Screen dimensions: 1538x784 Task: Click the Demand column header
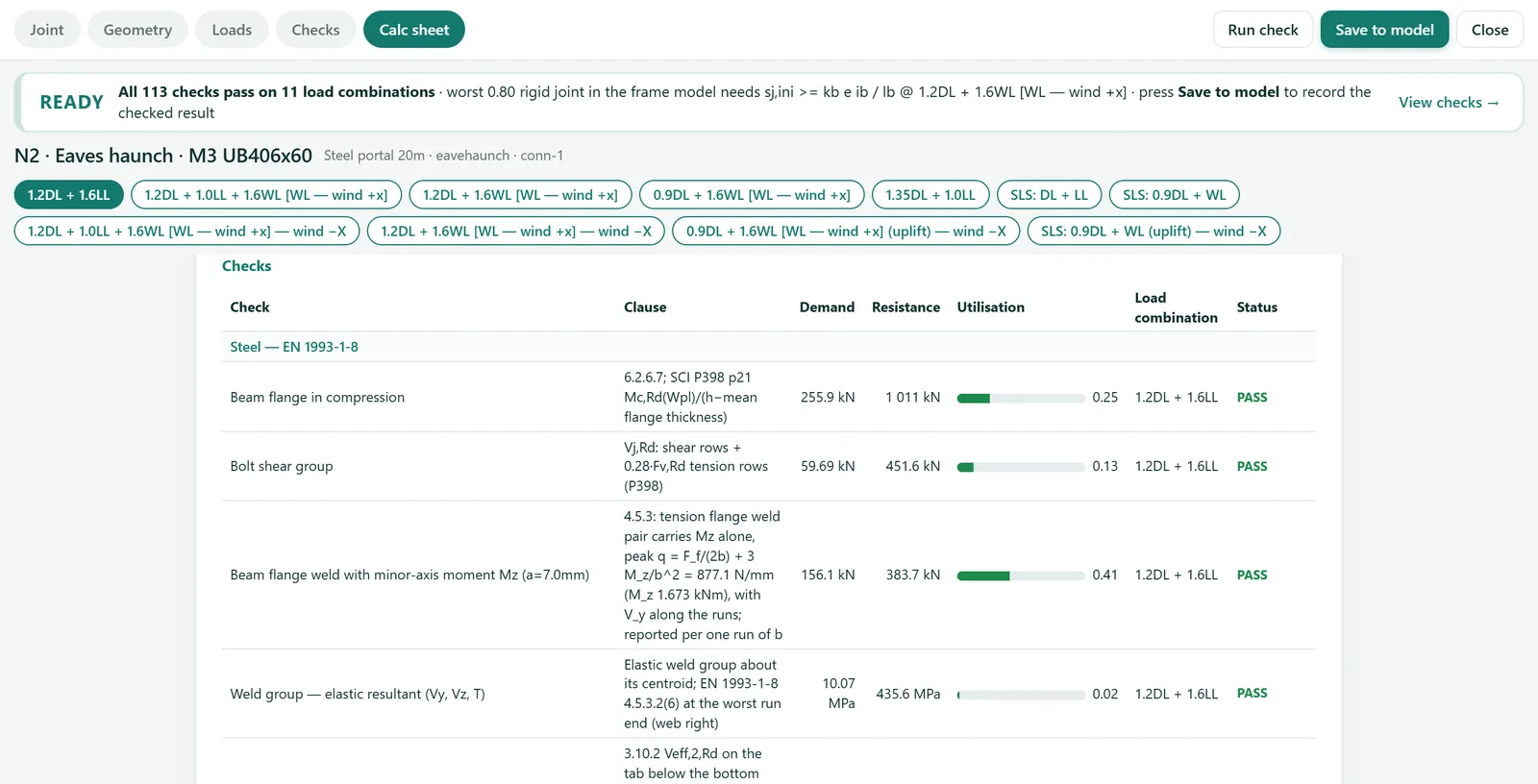(x=827, y=307)
